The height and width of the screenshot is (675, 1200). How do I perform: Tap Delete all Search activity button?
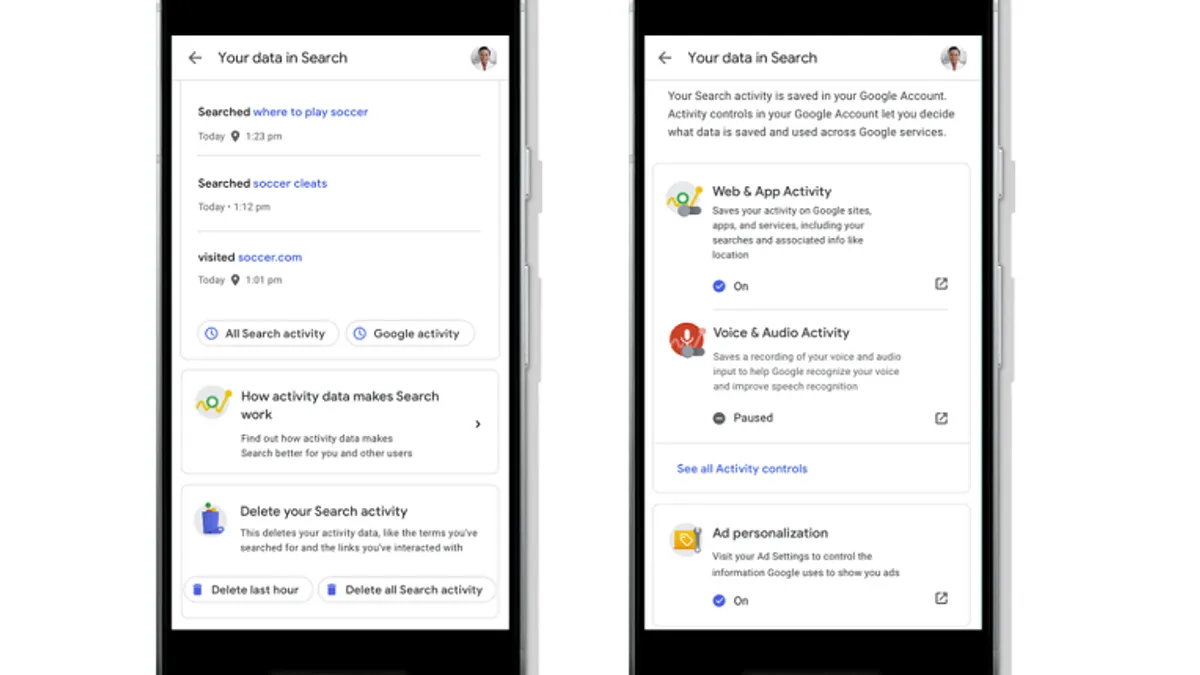click(407, 590)
